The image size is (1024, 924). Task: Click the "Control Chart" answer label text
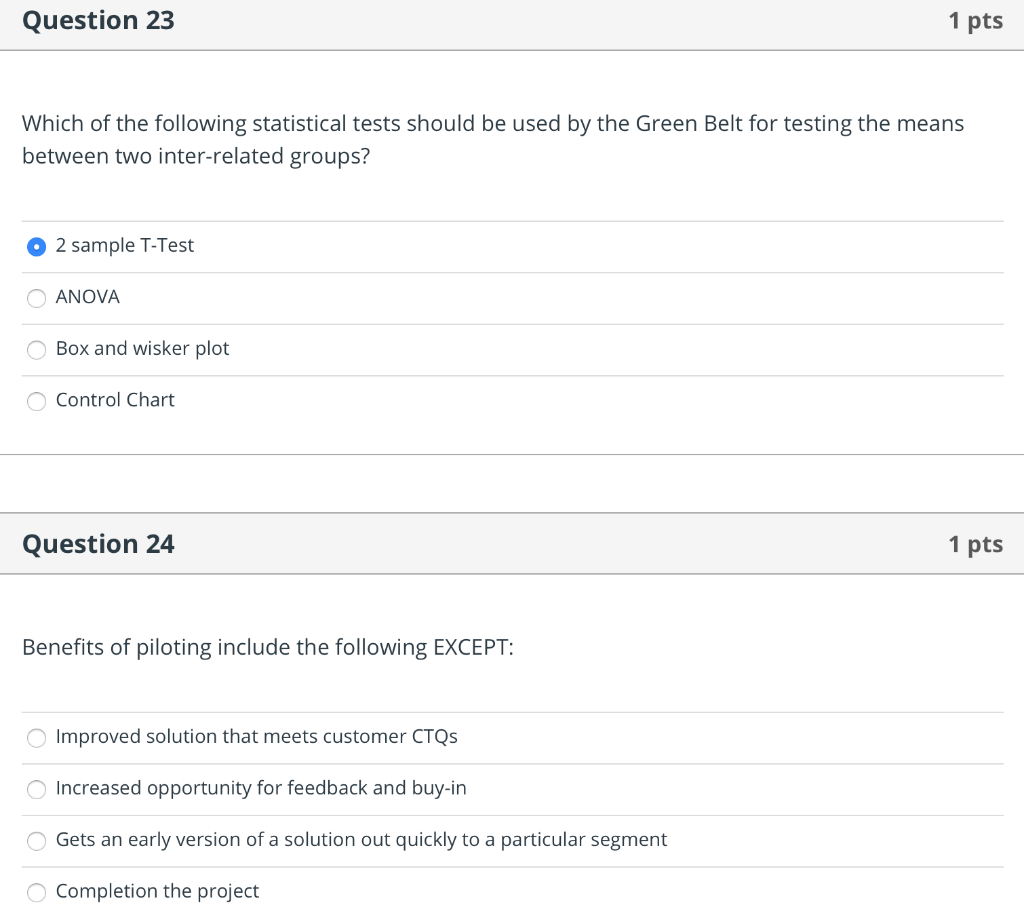(114, 400)
